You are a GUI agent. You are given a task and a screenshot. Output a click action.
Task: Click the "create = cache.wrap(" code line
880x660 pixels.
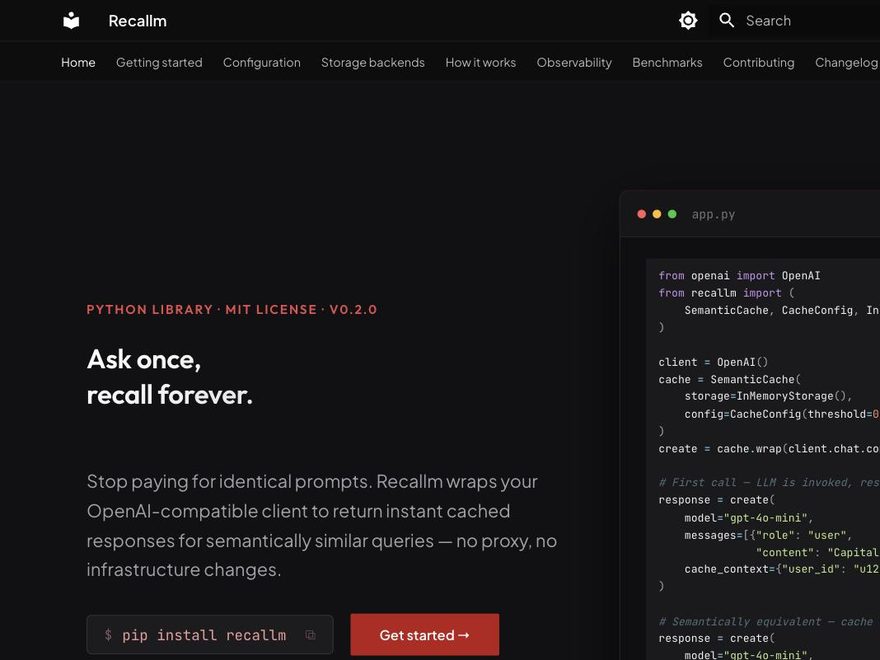point(769,448)
